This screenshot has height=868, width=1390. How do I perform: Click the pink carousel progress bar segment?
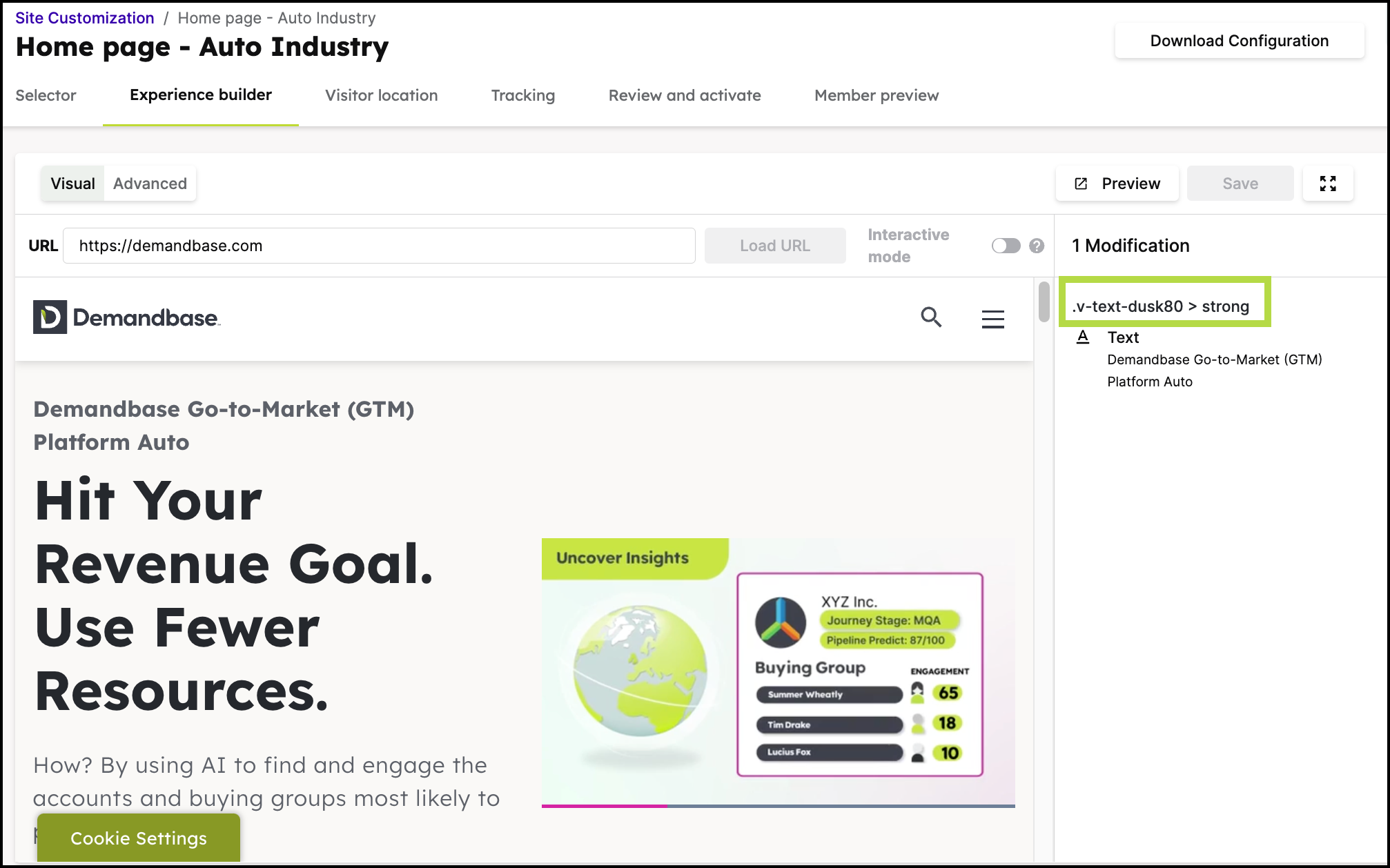pos(605,805)
